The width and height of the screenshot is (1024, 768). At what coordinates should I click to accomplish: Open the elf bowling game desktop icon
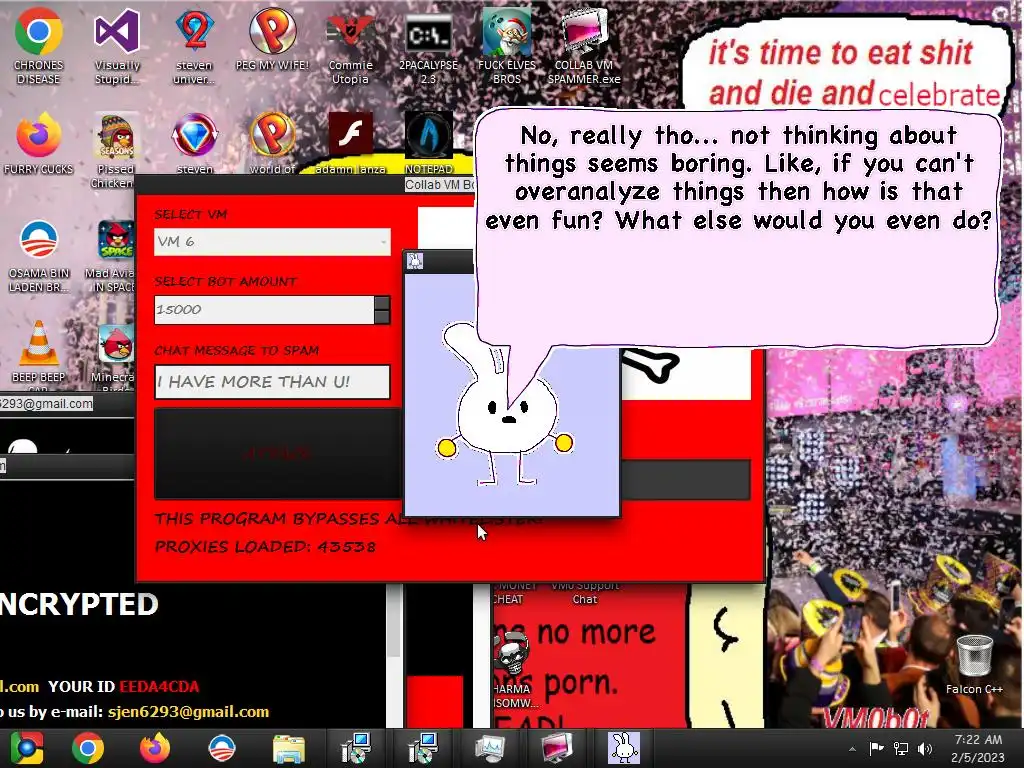pos(507,46)
